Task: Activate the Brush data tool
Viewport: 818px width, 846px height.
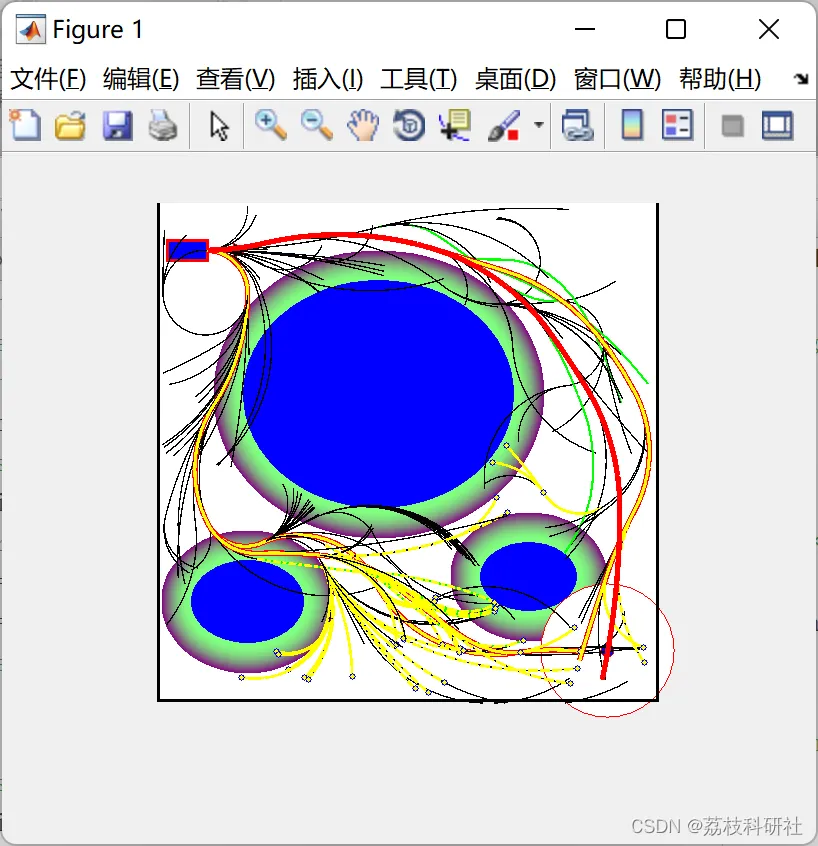Action: pyautogui.click(x=504, y=126)
